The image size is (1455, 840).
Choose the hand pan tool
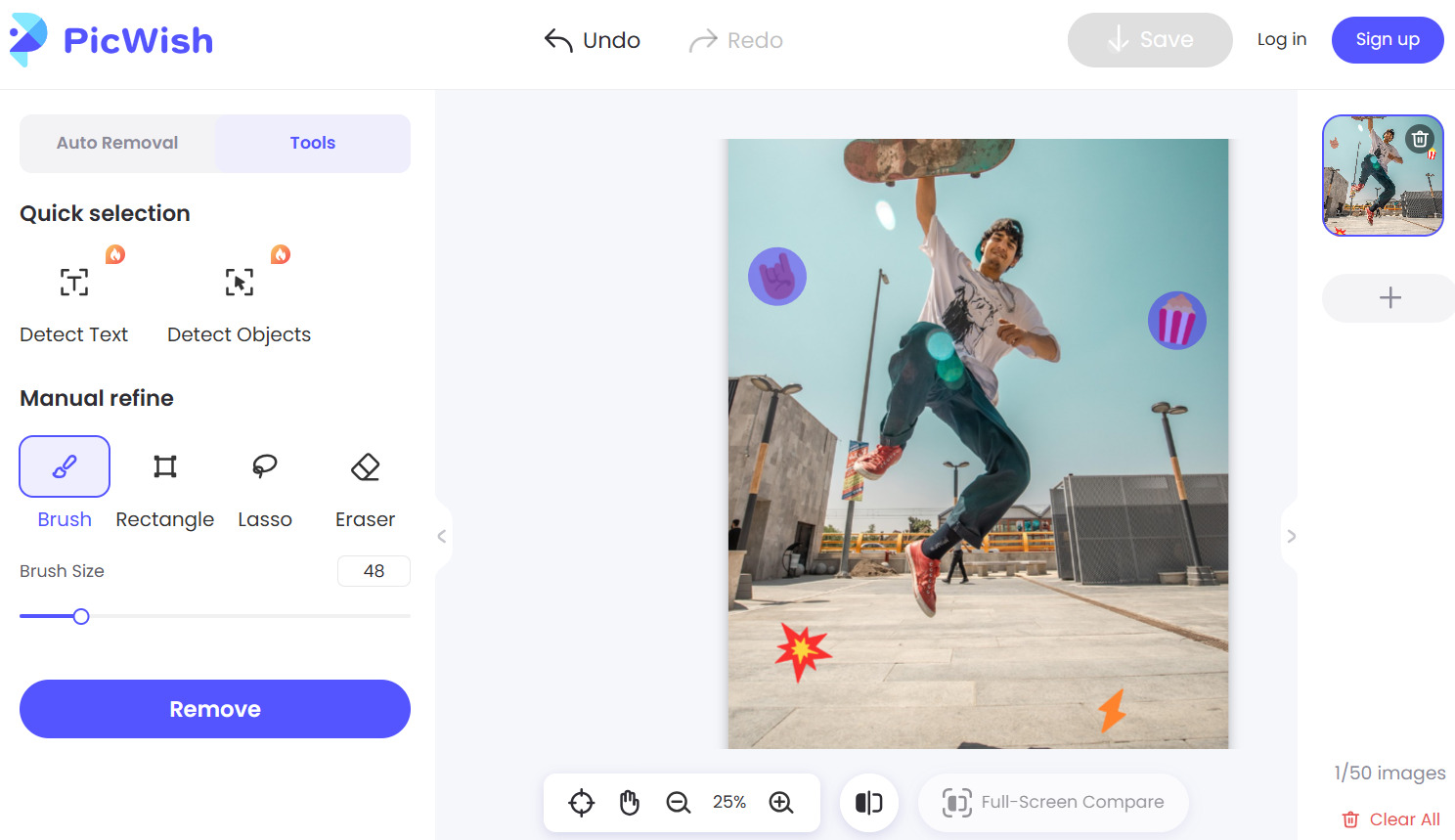[629, 802]
